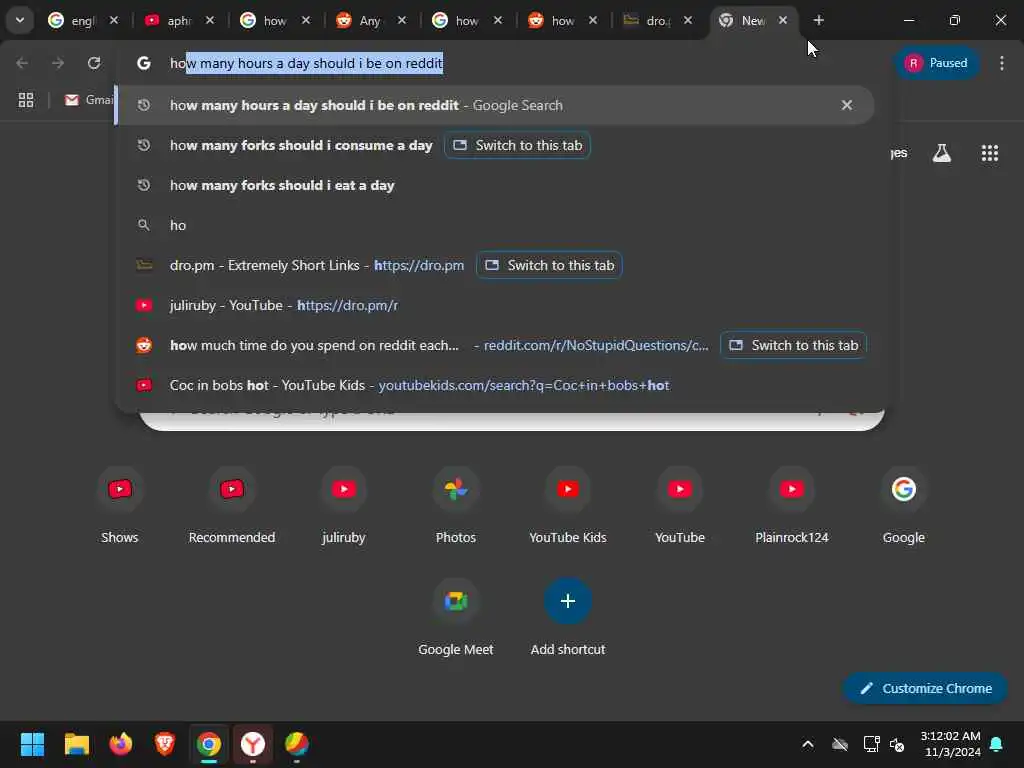The image size is (1024, 768).
Task: Select 'how many hours a day should i be on reddit' suggestion
Action: click(x=494, y=105)
